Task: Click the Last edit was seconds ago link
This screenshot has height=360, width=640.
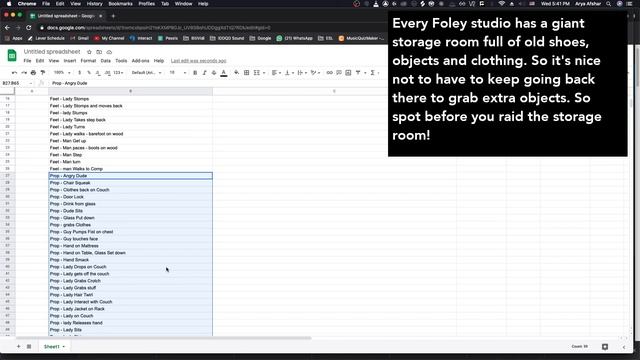Action: tap(198, 61)
